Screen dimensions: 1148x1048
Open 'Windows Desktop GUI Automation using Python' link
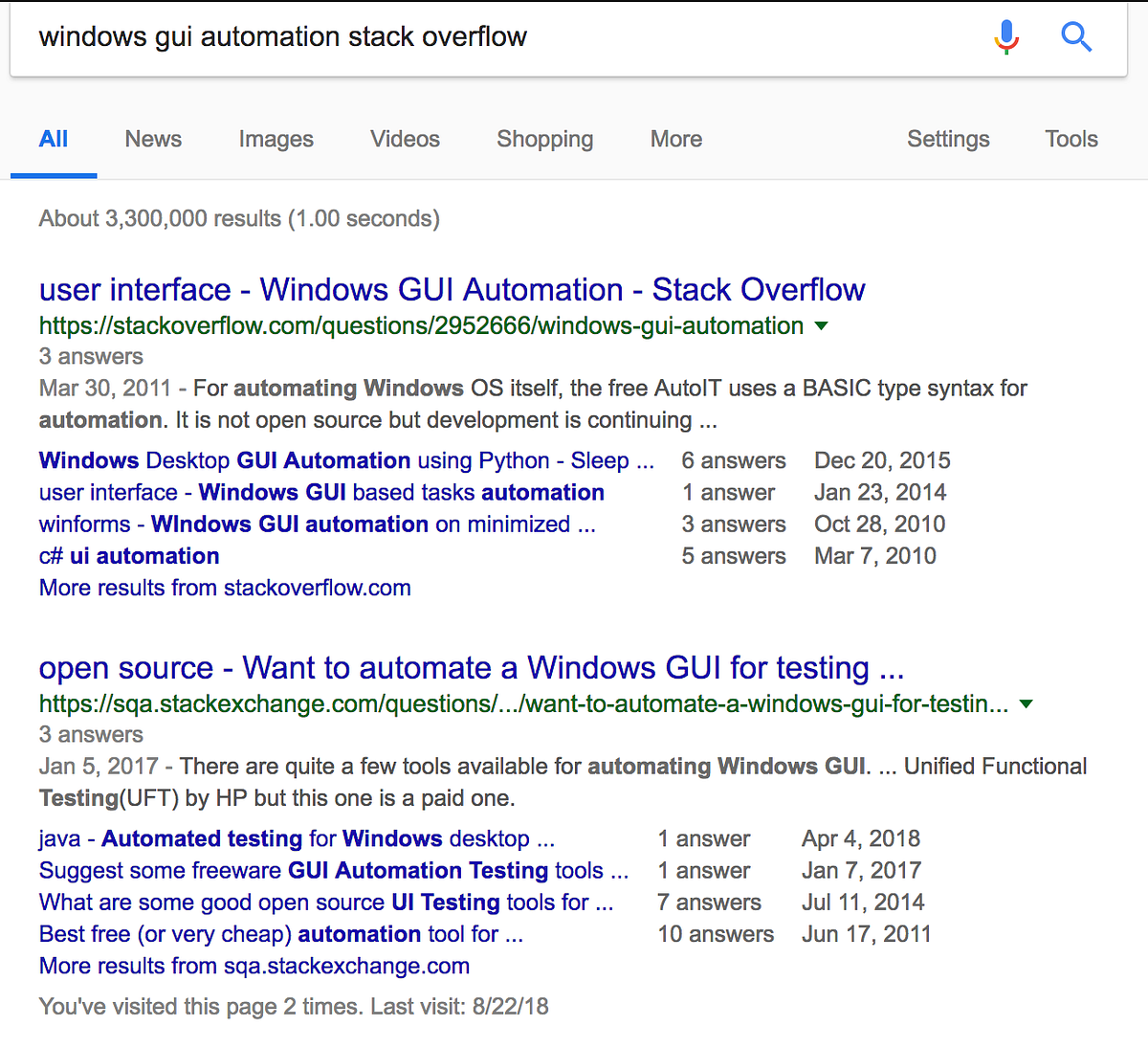(x=344, y=460)
